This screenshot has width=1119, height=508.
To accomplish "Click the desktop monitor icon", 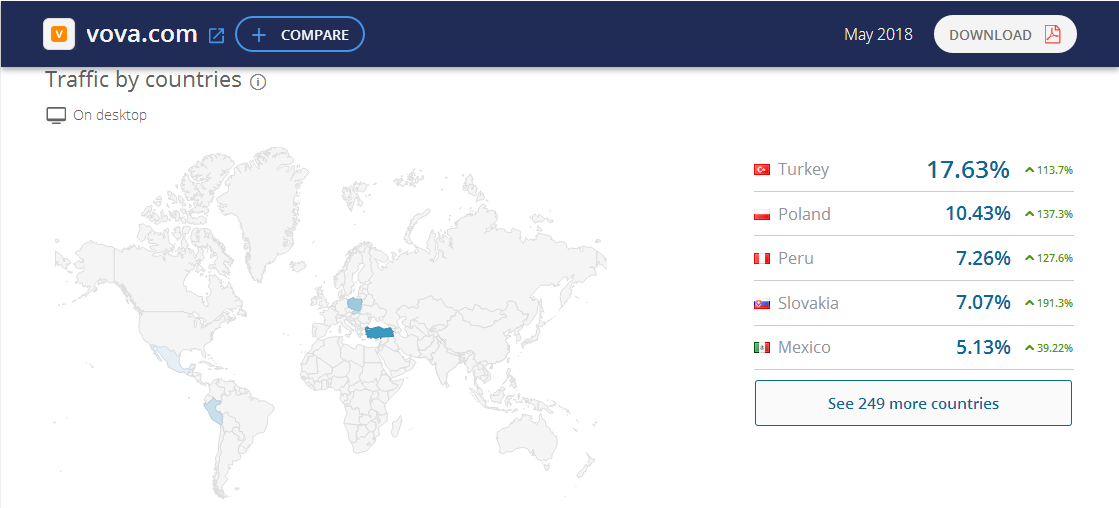I will [x=56, y=116].
